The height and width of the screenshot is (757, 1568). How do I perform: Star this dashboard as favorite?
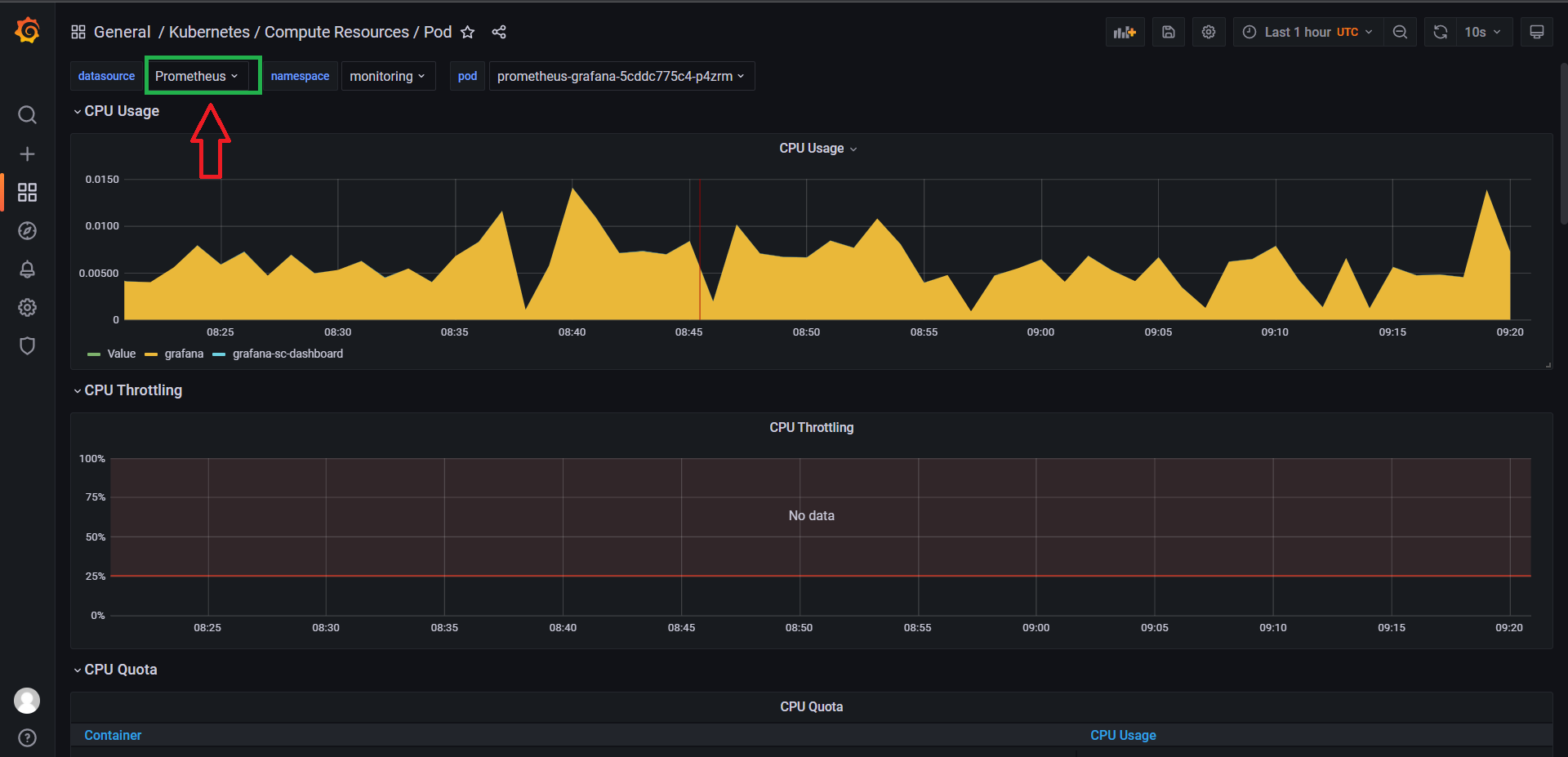(467, 32)
